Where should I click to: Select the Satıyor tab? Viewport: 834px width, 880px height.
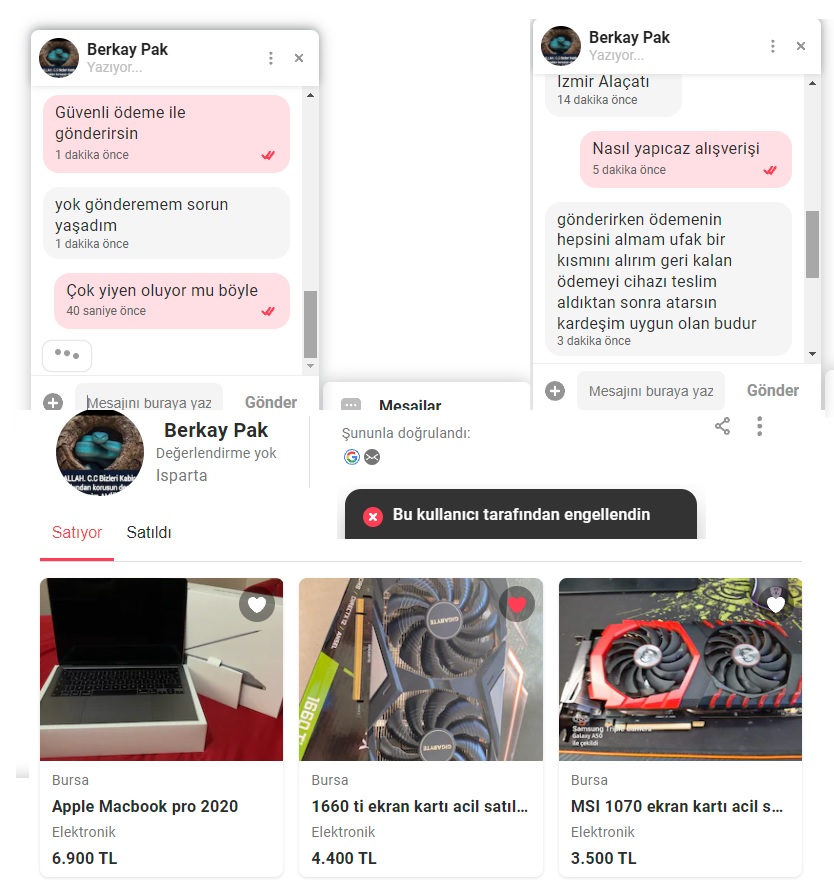[77, 532]
